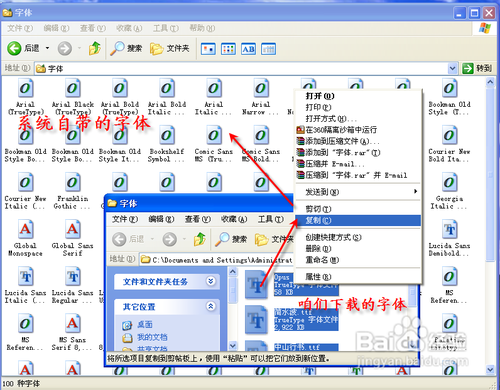
Task: Choose 添加到压缩文件(A) in context menu
Action: point(358,141)
